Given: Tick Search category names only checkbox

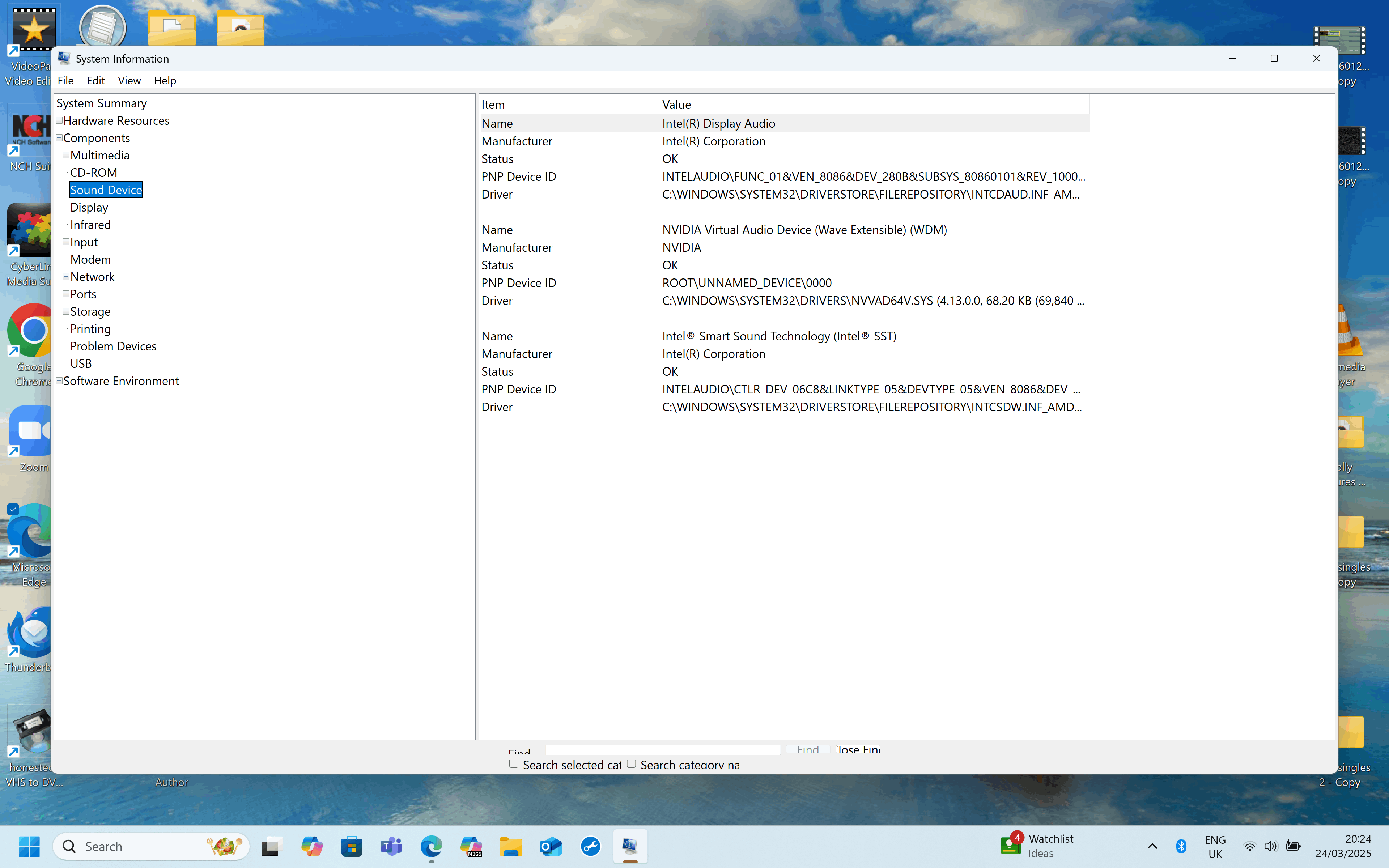Looking at the screenshot, I should (631, 763).
